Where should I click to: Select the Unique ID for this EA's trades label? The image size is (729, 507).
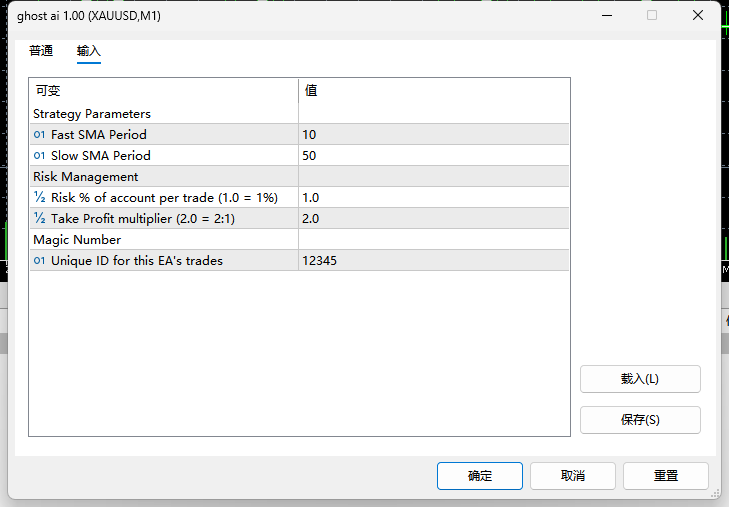[137, 260]
